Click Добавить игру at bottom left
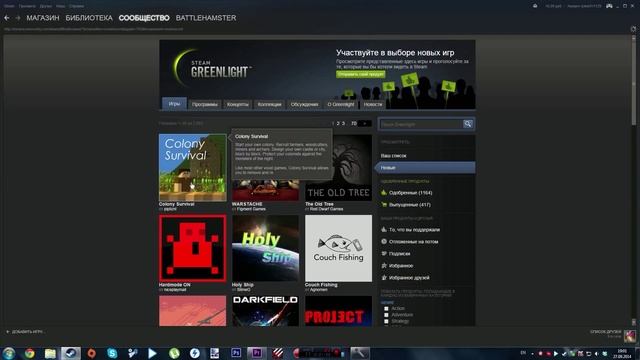This screenshot has height=360, width=640. coord(24,332)
